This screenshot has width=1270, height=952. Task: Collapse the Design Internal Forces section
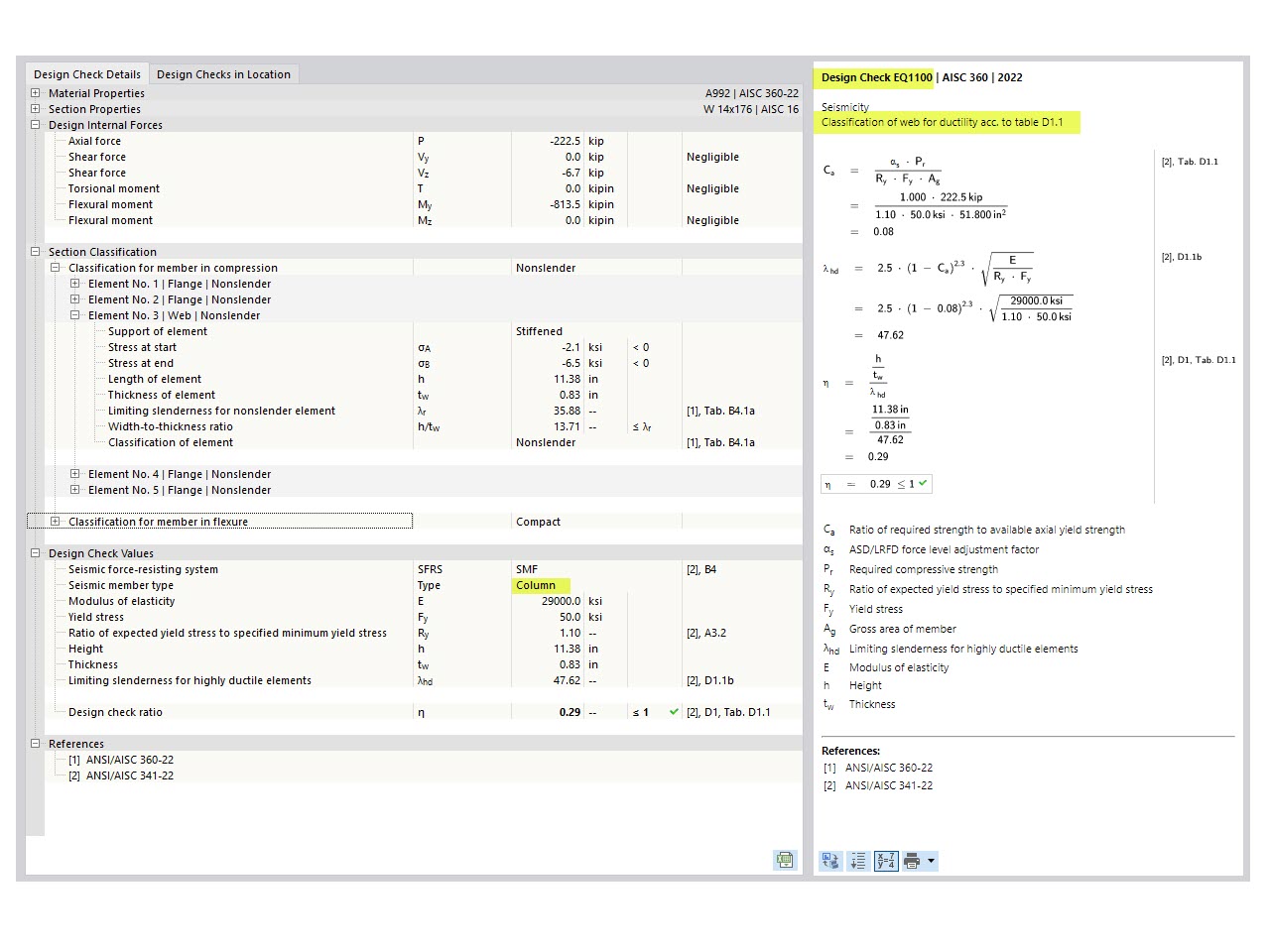tap(35, 124)
